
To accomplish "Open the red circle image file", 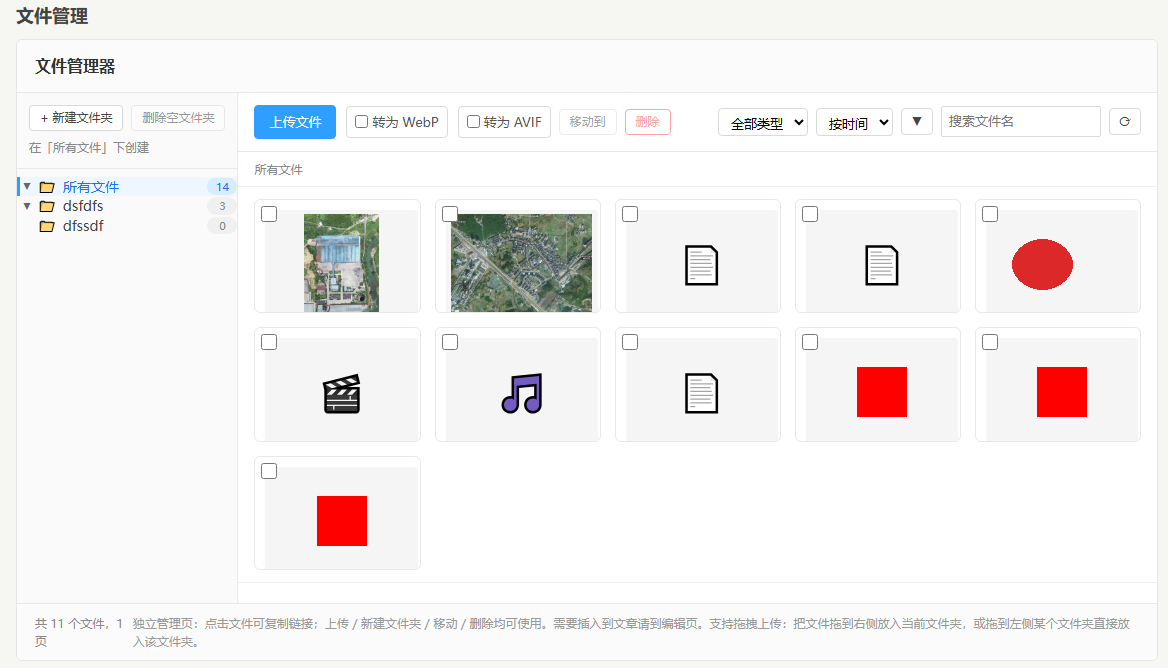I will (1042, 264).
